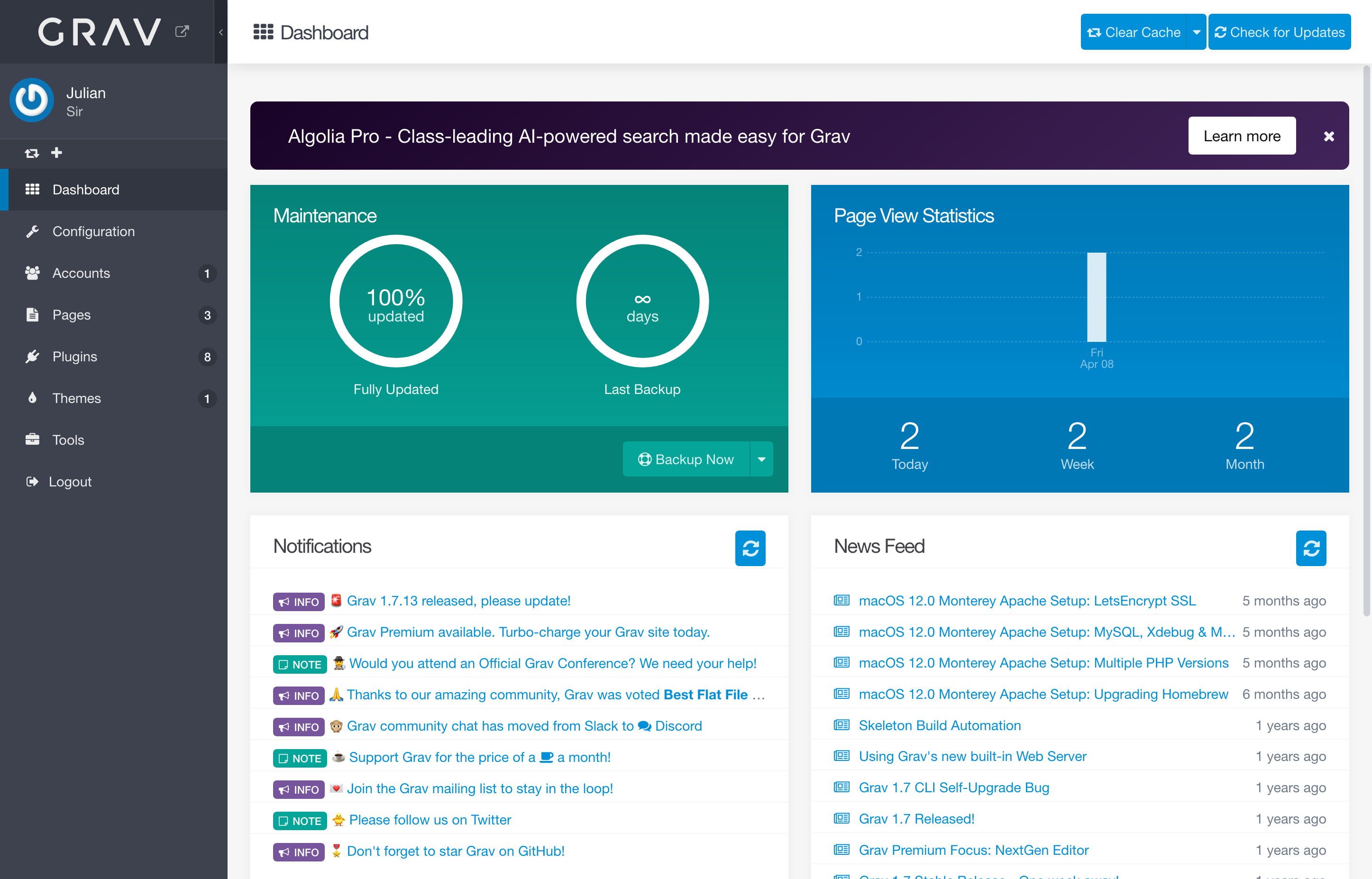Open the Configuration menu item
The image size is (1372, 879).
click(x=114, y=231)
